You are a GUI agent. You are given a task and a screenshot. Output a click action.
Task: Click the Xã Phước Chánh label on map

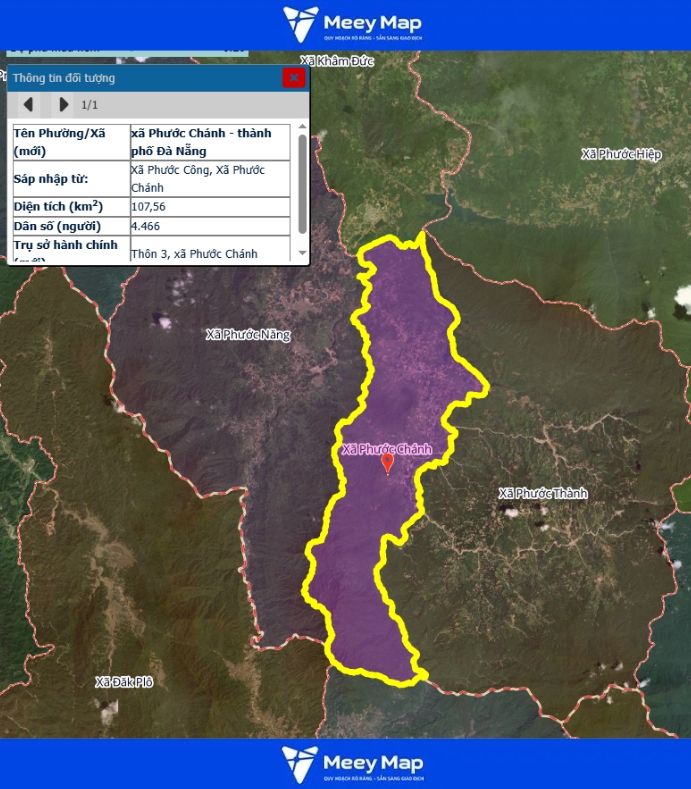tap(386, 449)
